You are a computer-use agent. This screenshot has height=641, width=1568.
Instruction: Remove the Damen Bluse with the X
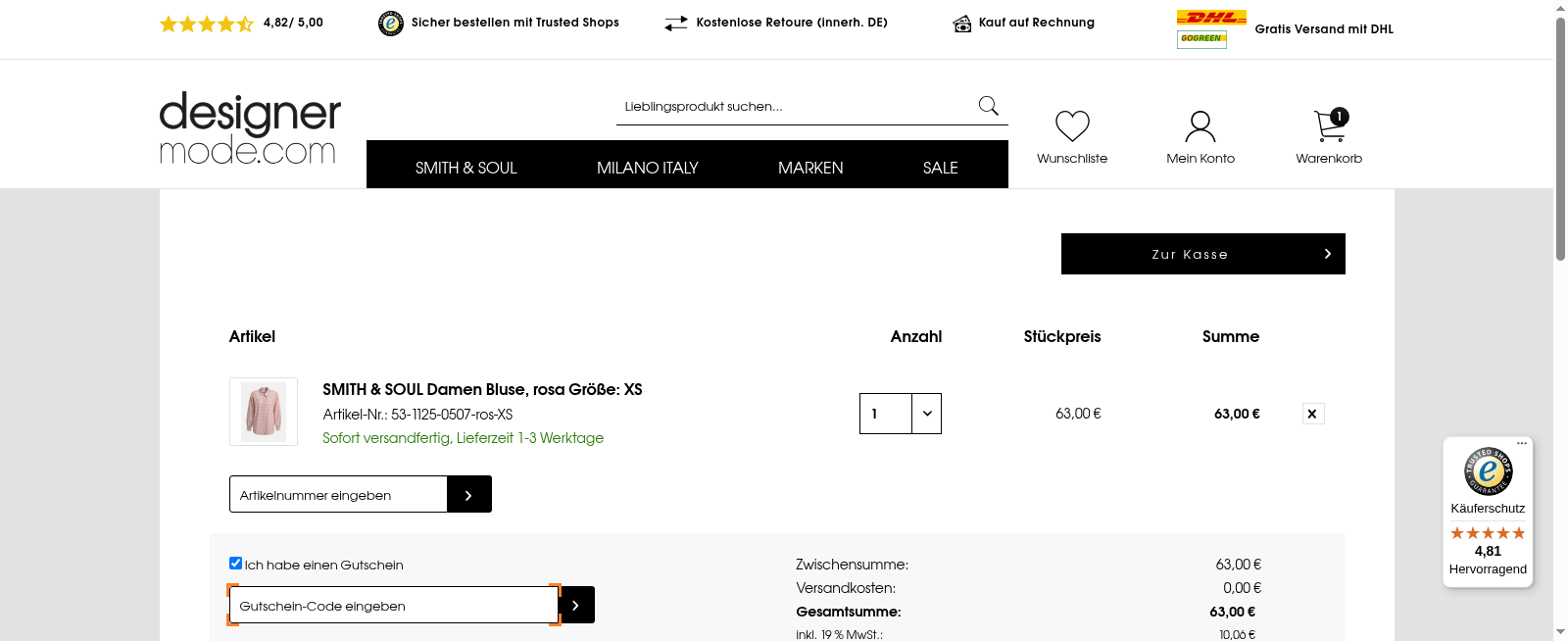[1312, 414]
